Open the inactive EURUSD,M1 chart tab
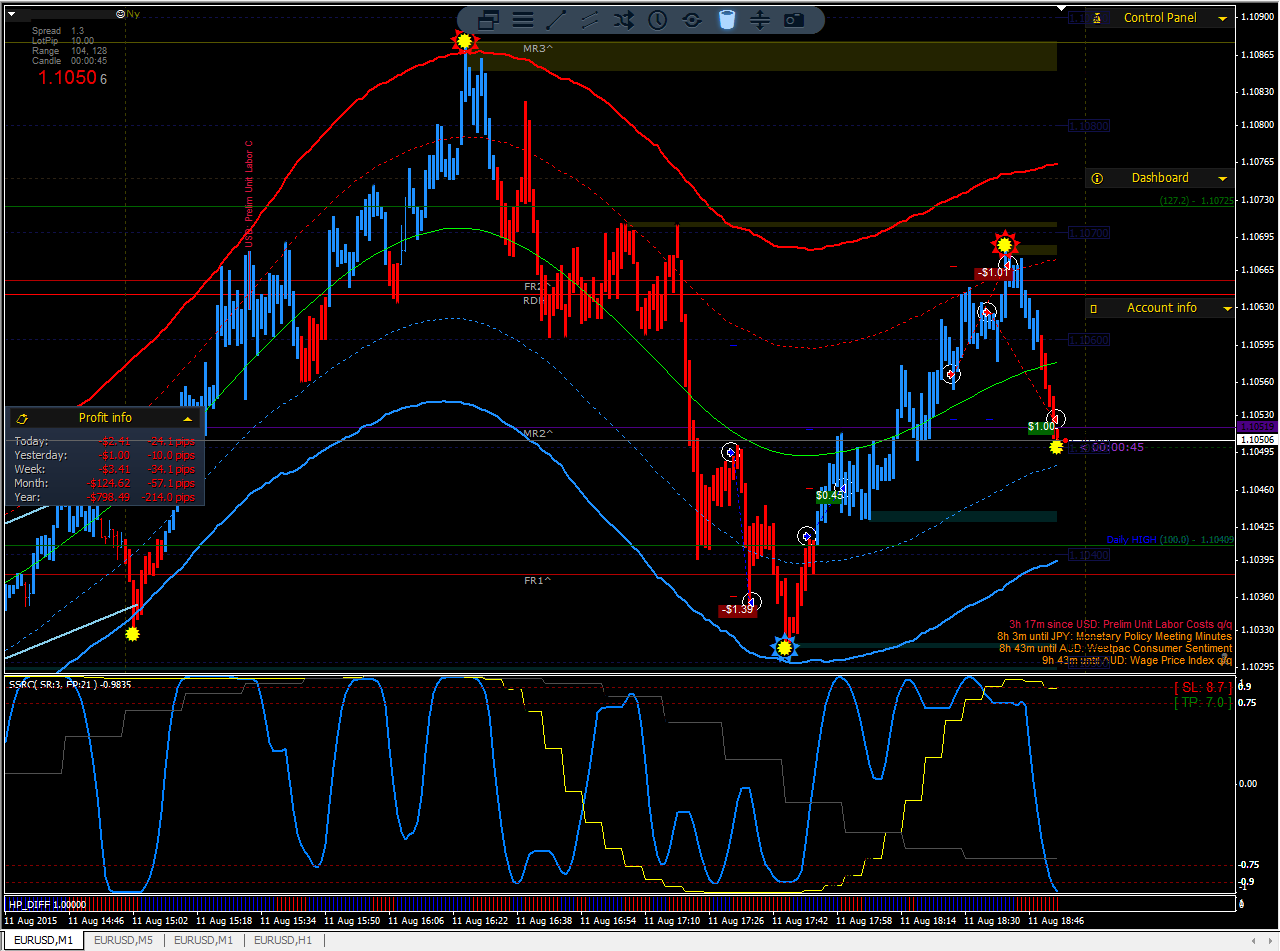 [x=203, y=940]
